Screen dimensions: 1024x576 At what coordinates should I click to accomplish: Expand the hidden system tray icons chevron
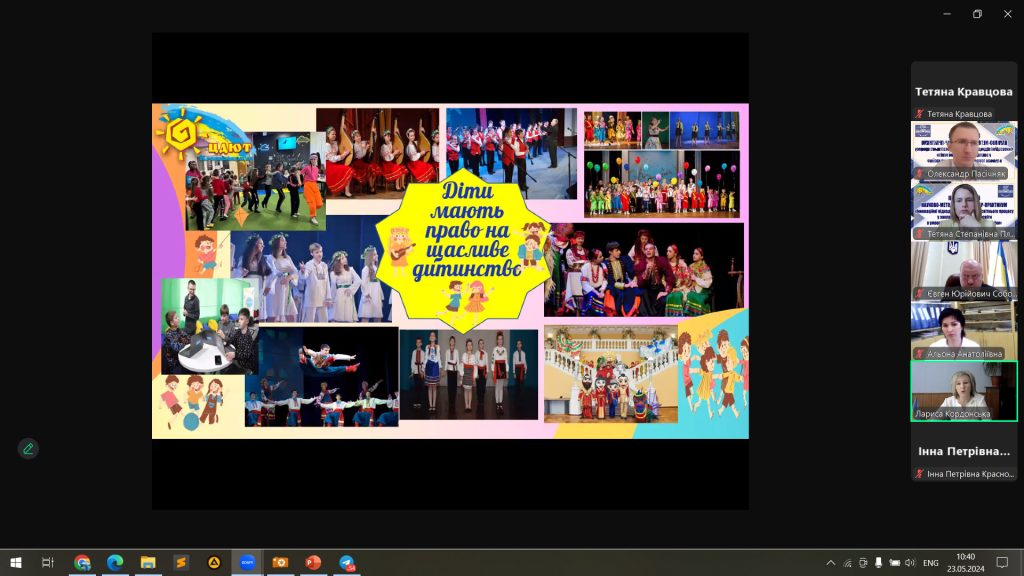click(x=830, y=563)
